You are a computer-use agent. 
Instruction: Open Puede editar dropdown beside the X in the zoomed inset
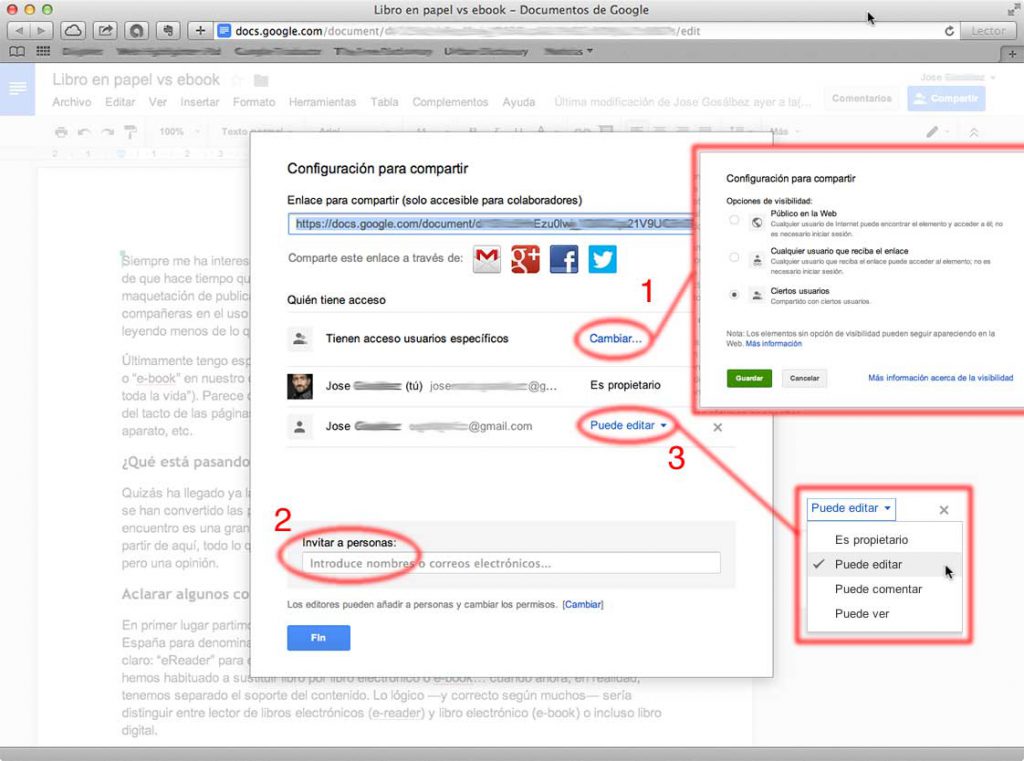(x=851, y=508)
